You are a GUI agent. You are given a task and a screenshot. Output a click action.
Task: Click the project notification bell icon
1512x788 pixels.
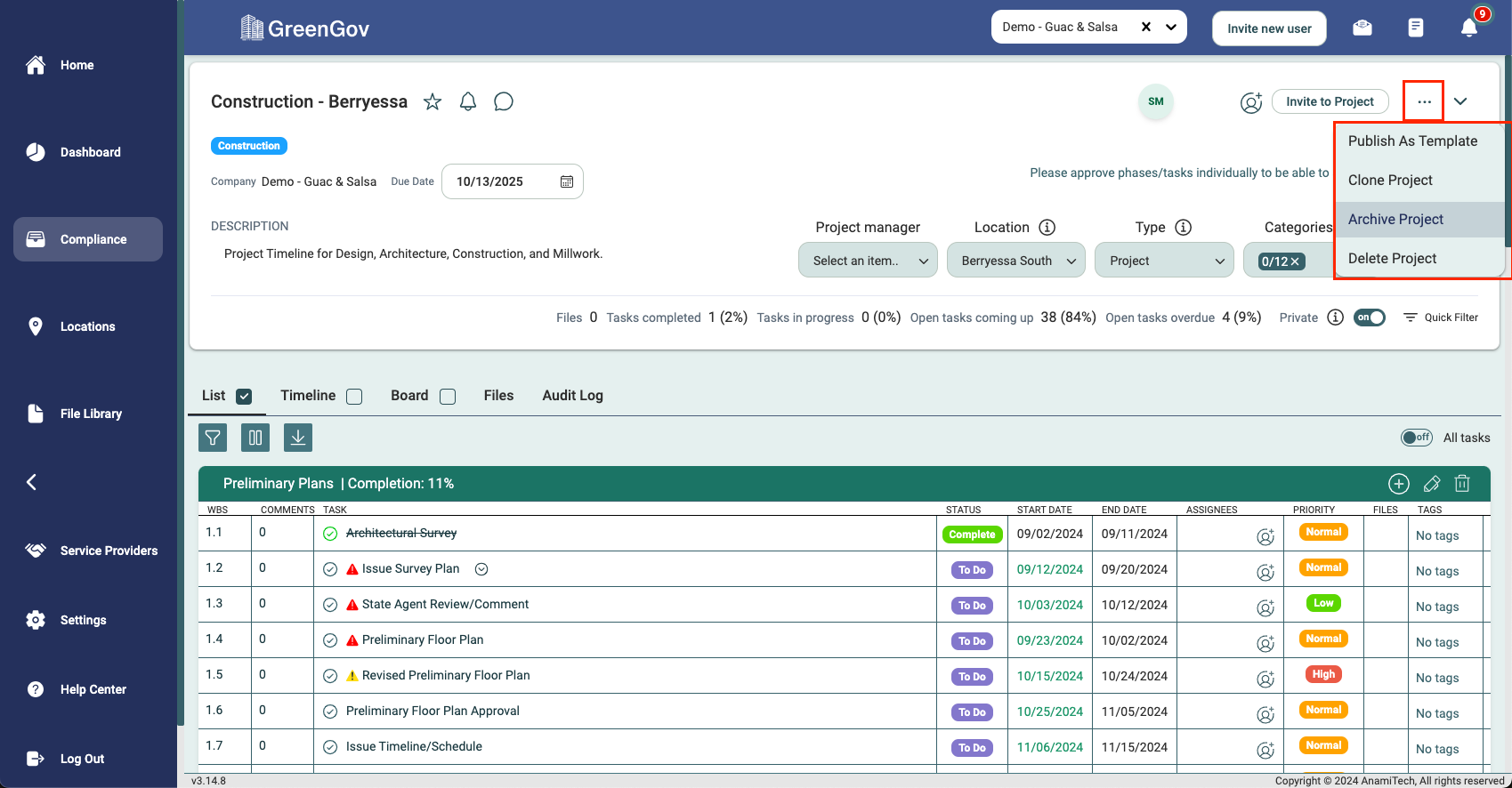coord(468,101)
